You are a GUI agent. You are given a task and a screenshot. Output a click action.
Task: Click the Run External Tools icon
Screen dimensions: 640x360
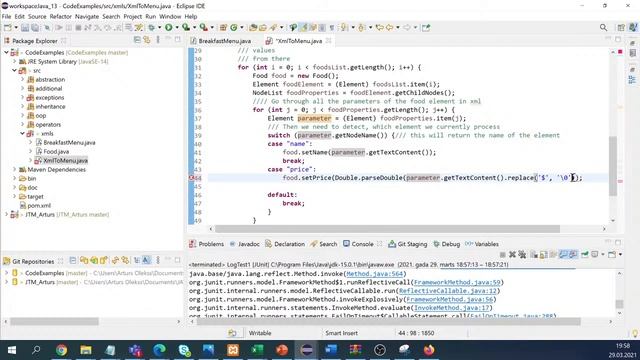point(203,27)
